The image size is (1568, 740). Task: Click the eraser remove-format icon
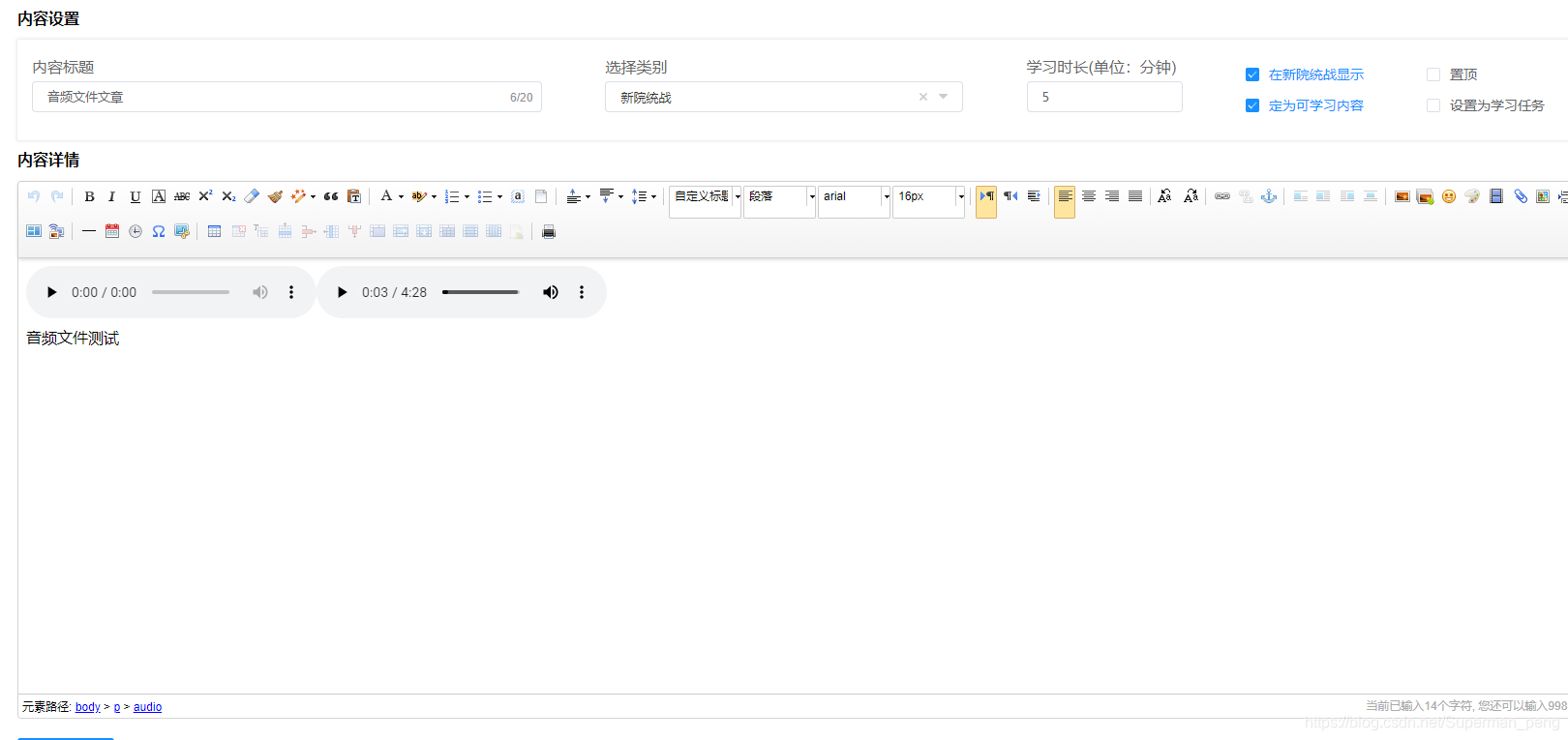[252, 196]
